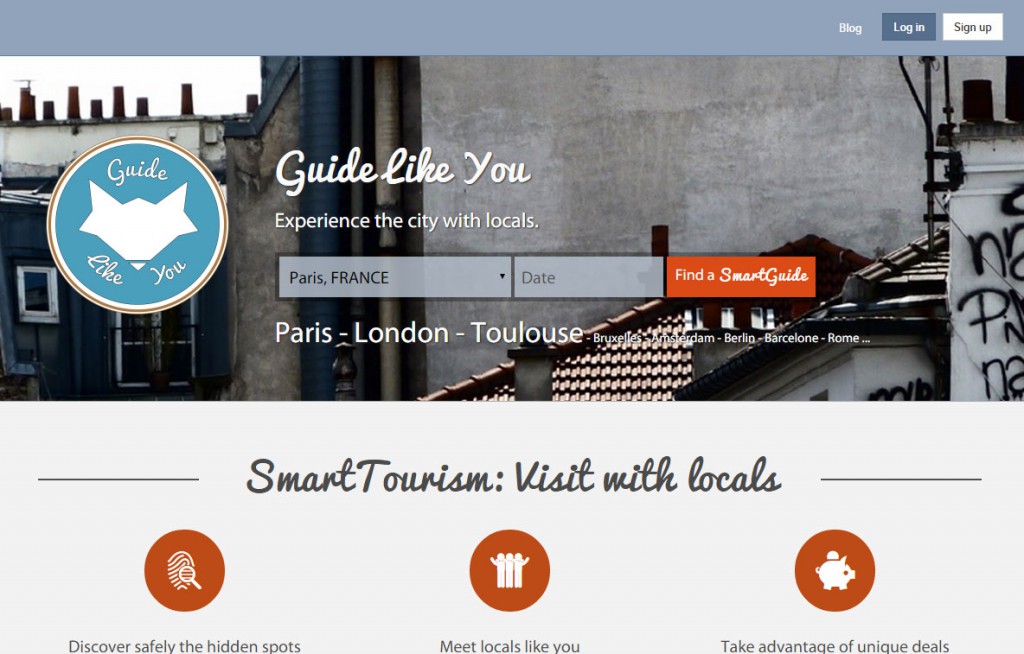Click the fox Guide Like You logo
The height and width of the screenshot is (654, 1024).
point(137,224)
